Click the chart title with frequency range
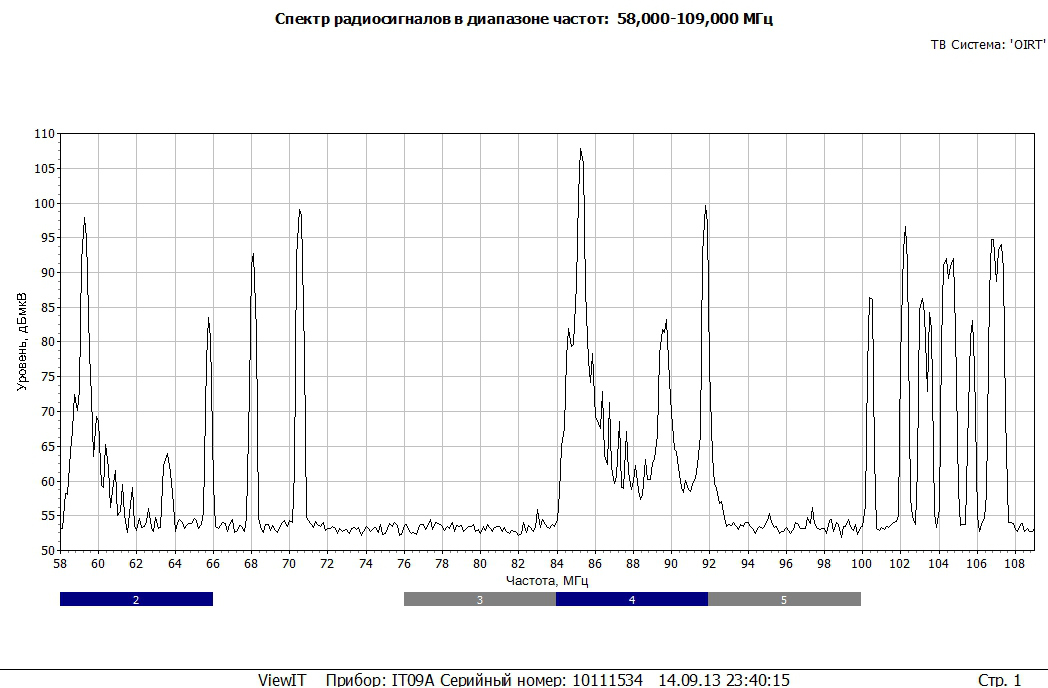 click(524, 19)
